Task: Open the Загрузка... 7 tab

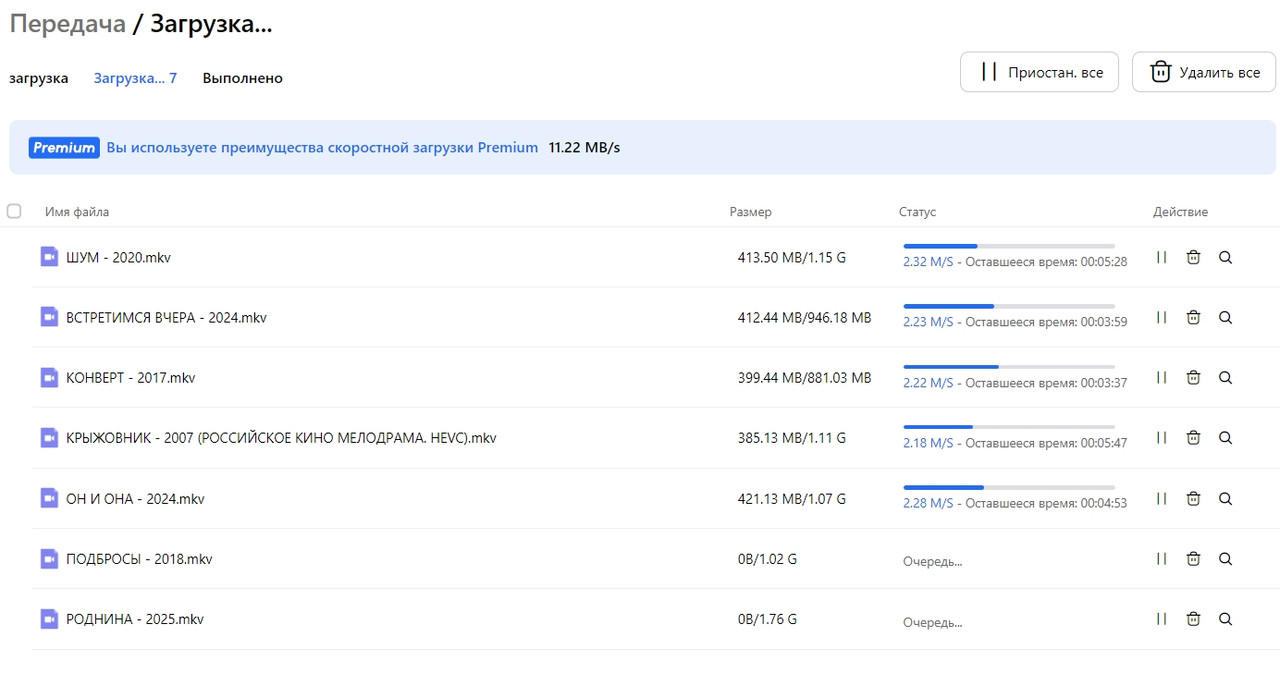Action: (135, 78)
